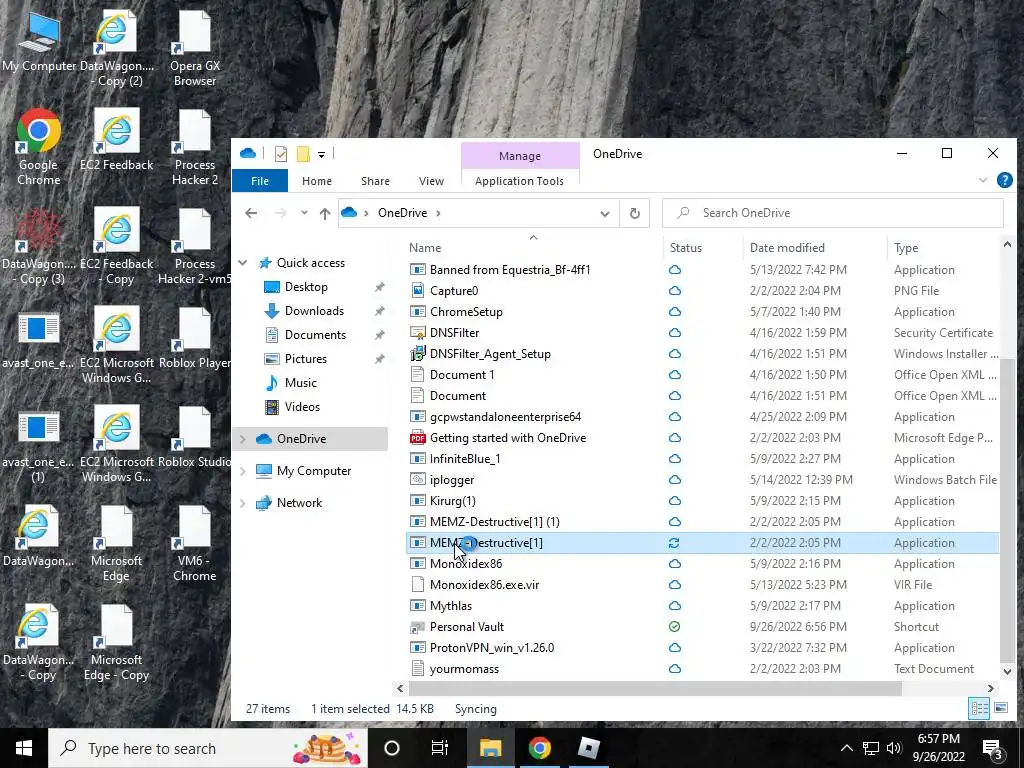Viewport: 1024px width, 768px height.
Task: Select the Personal Vault shortcut icon
Action: (417, 627)
